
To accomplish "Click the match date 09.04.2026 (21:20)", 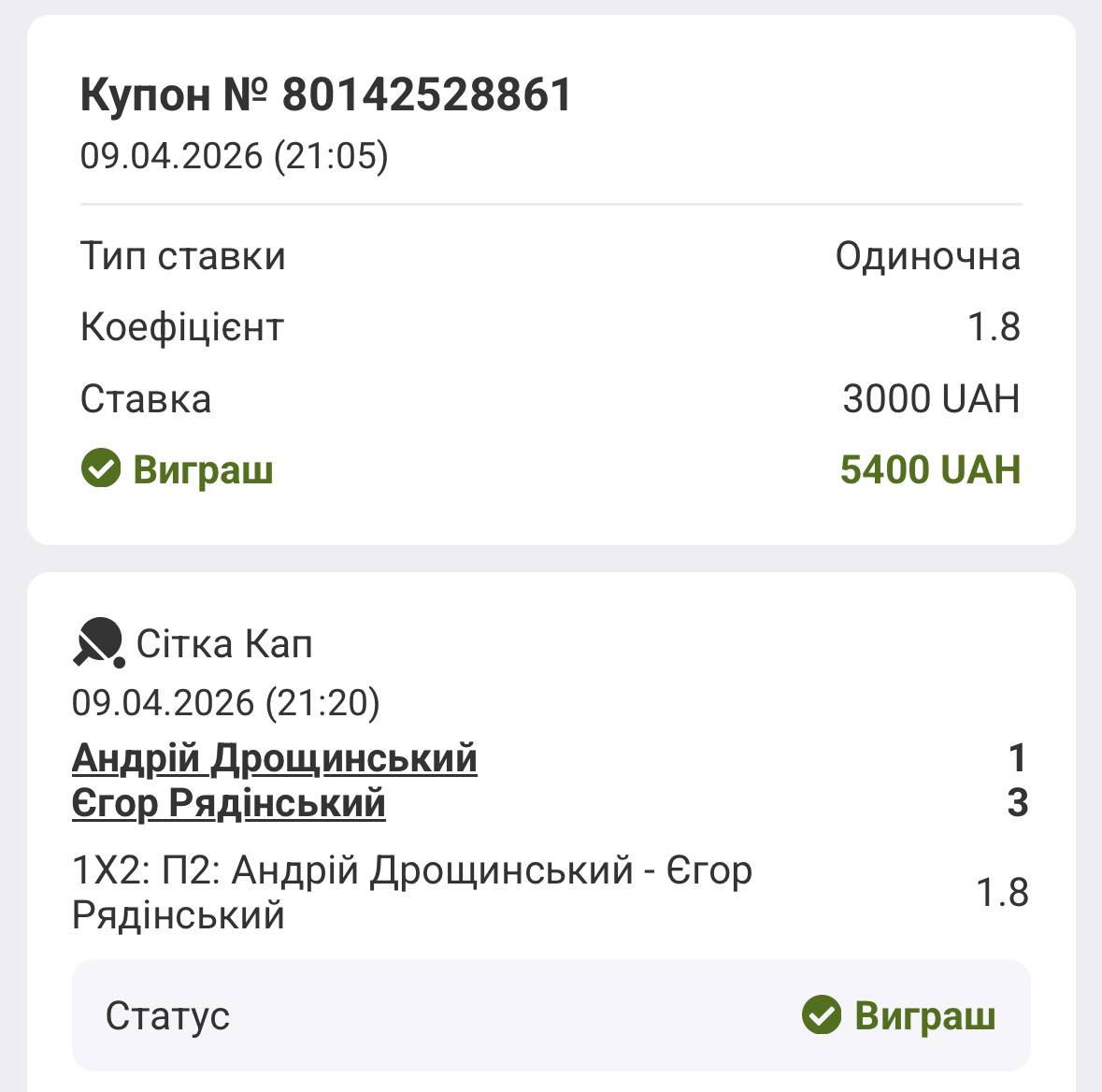I will point(225,702).
